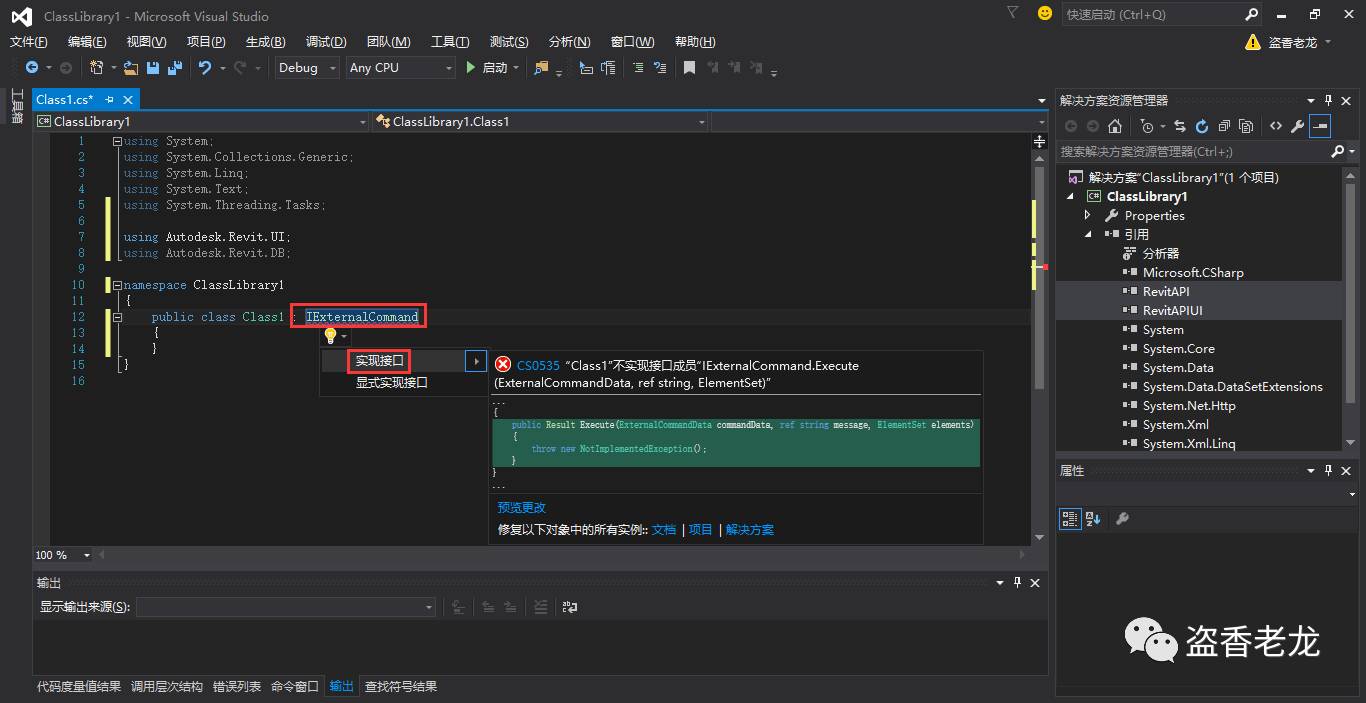Click Home icon in Solution Explorer

click(x=1115, y=126)
